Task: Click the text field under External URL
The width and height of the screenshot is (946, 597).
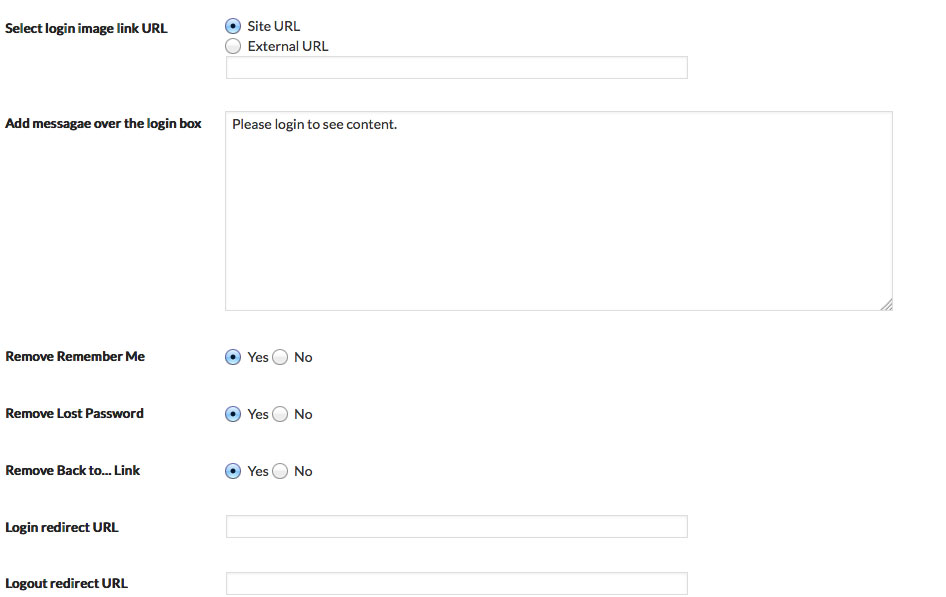Action: [457, 68]
